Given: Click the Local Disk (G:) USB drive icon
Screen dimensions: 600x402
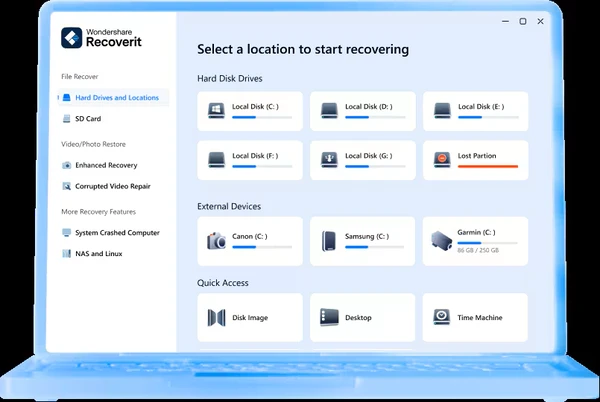Looking at the screenshot, I should click(329, 160).
